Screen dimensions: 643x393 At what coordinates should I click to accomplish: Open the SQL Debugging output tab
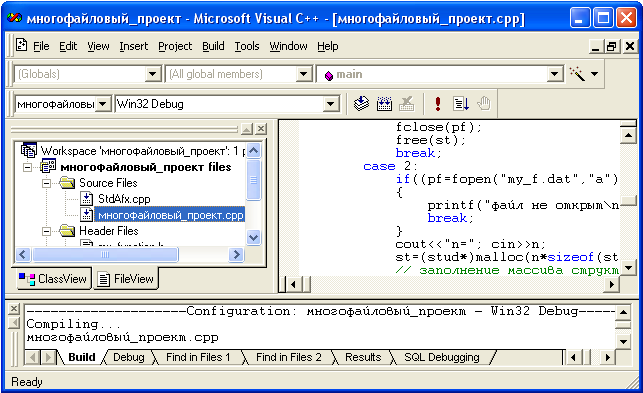click(442, 357)
